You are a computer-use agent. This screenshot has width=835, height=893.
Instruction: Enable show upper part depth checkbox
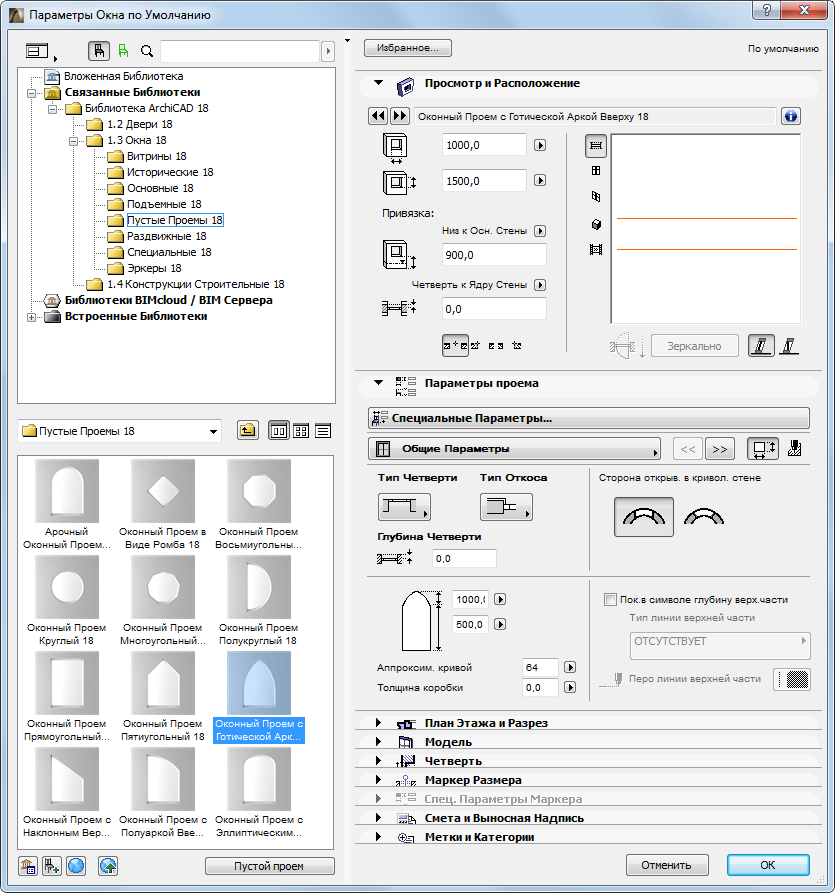pyautogui.click(x=610, y=600)
